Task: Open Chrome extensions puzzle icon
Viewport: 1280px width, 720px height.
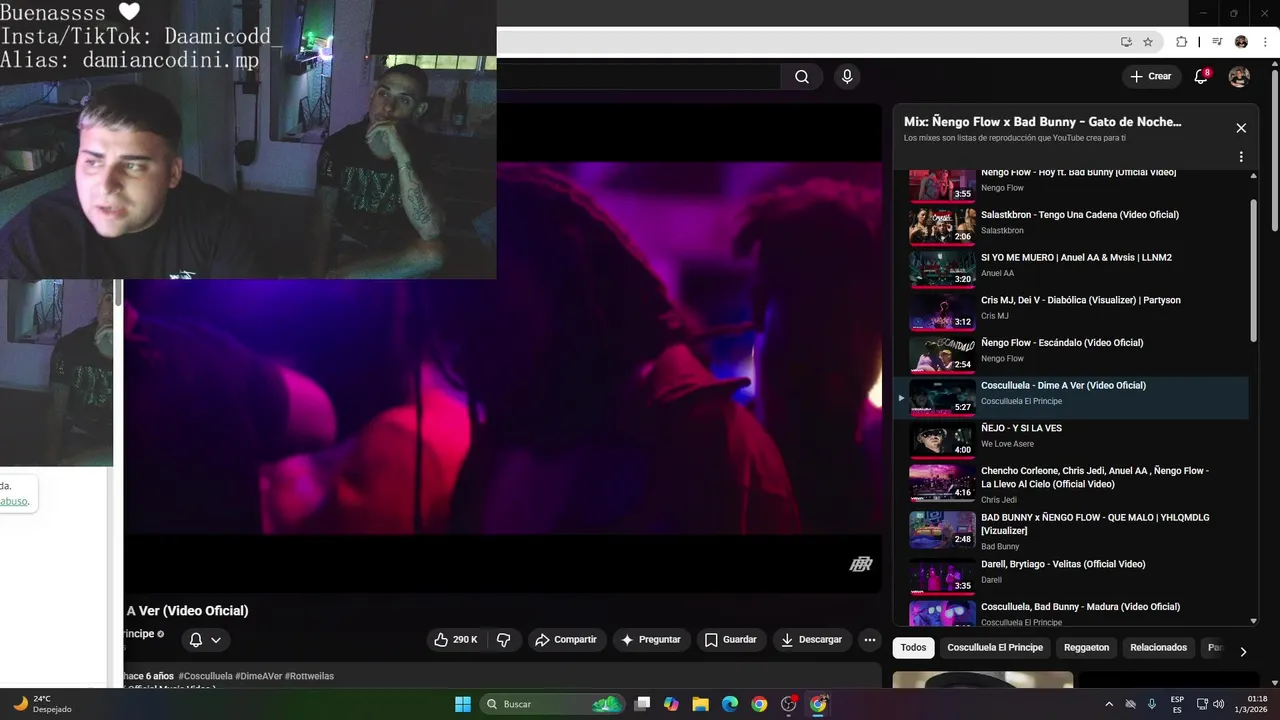Action: pyautogui.click(x=1181, y=42)
